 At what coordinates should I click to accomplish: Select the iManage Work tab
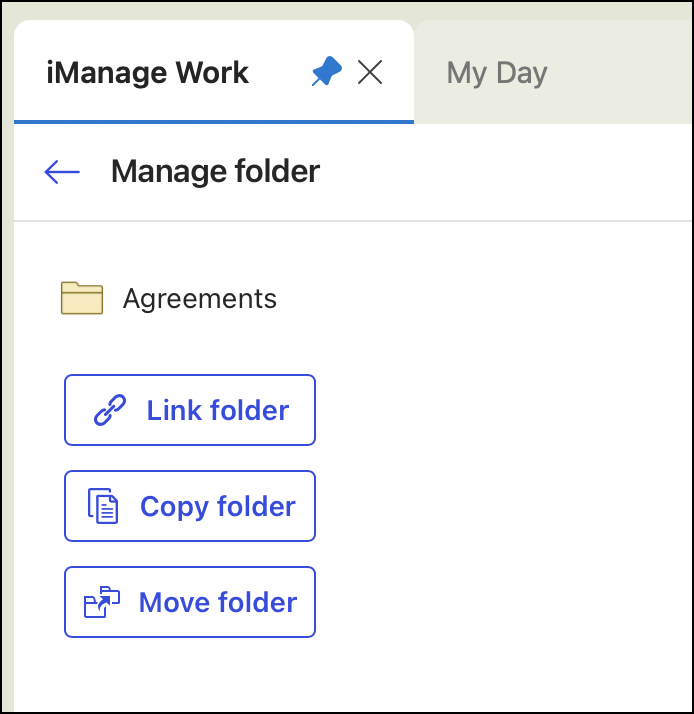tap(148, 73)
